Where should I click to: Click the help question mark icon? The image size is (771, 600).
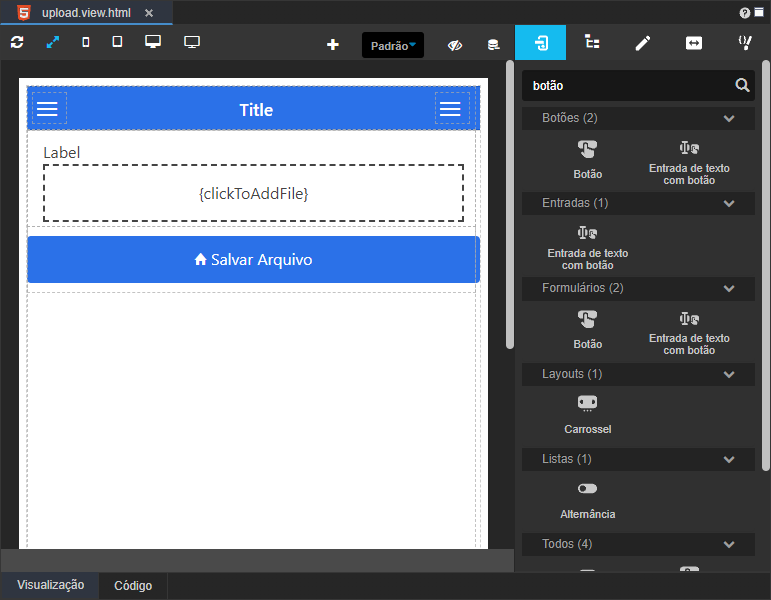[744, 13]
